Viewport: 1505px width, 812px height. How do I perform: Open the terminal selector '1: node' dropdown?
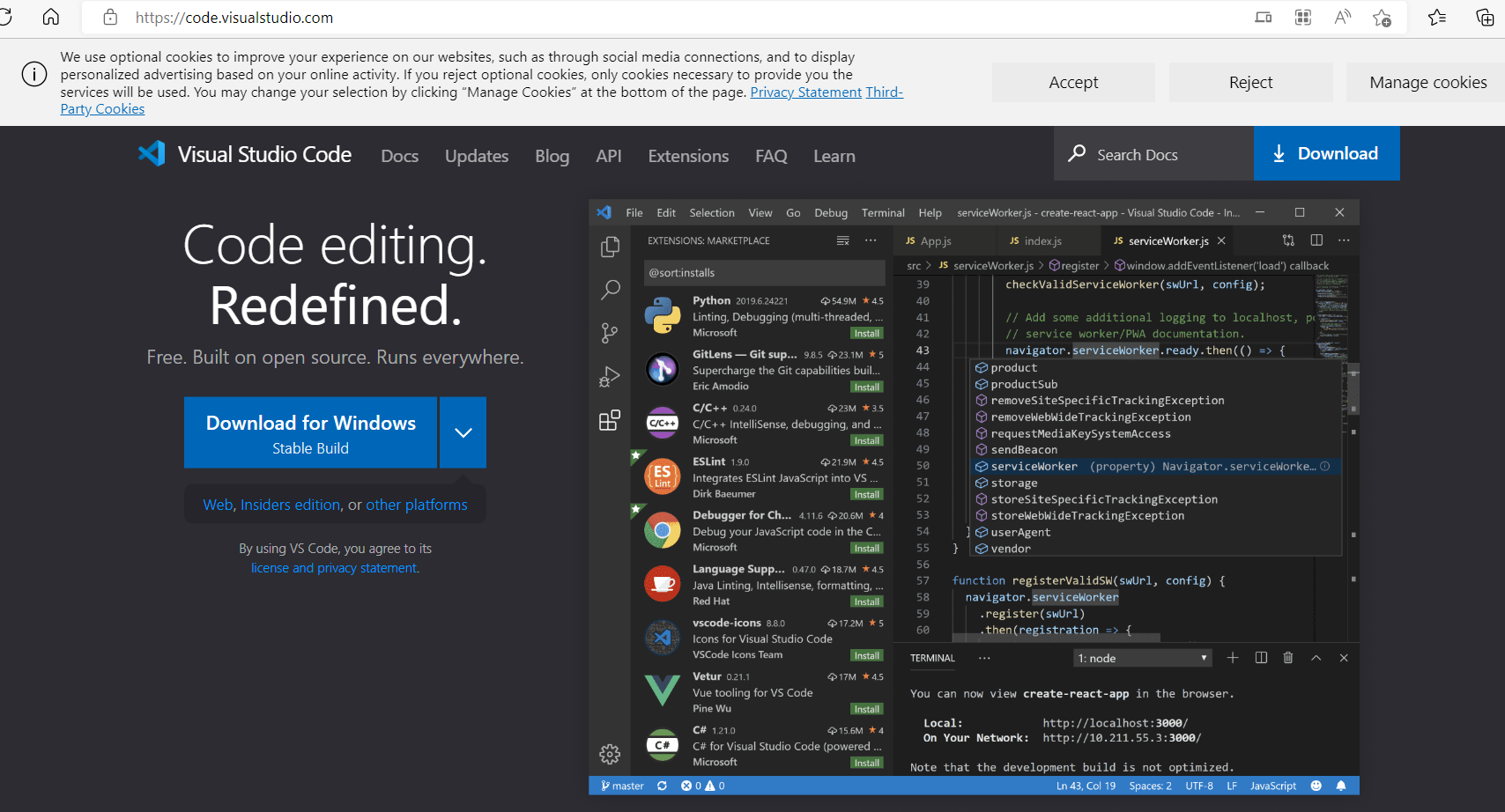click(x=1143, y=658)
